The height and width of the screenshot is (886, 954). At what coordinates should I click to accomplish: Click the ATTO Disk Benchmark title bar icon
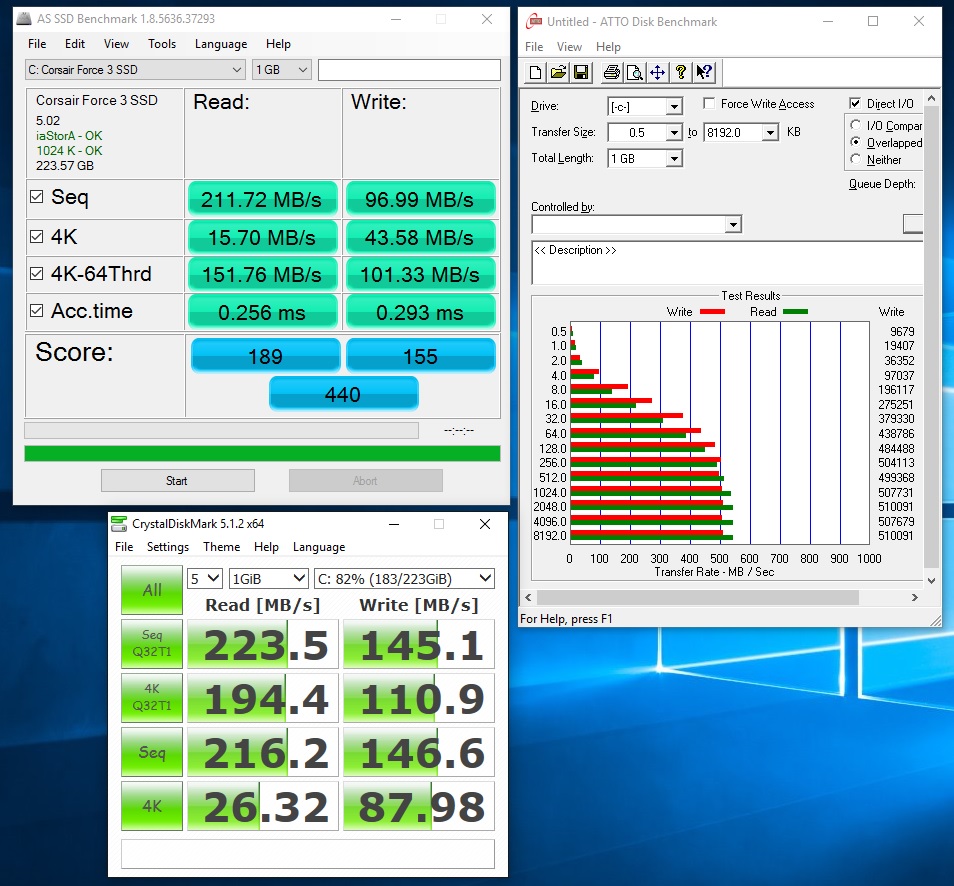tap(534, 21)
